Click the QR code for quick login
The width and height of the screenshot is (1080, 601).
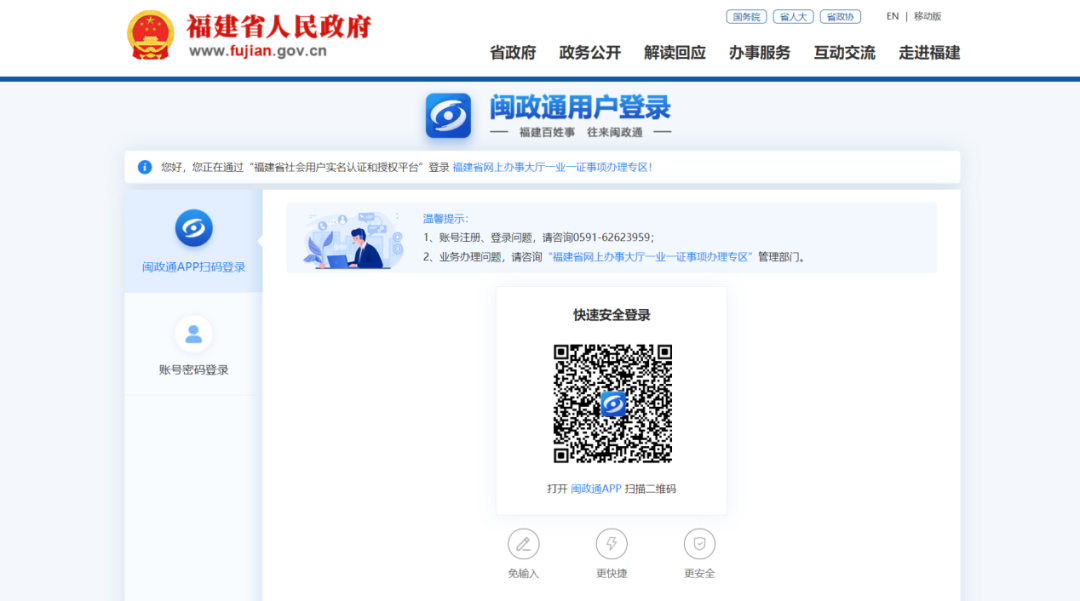(x=612, y=404)
